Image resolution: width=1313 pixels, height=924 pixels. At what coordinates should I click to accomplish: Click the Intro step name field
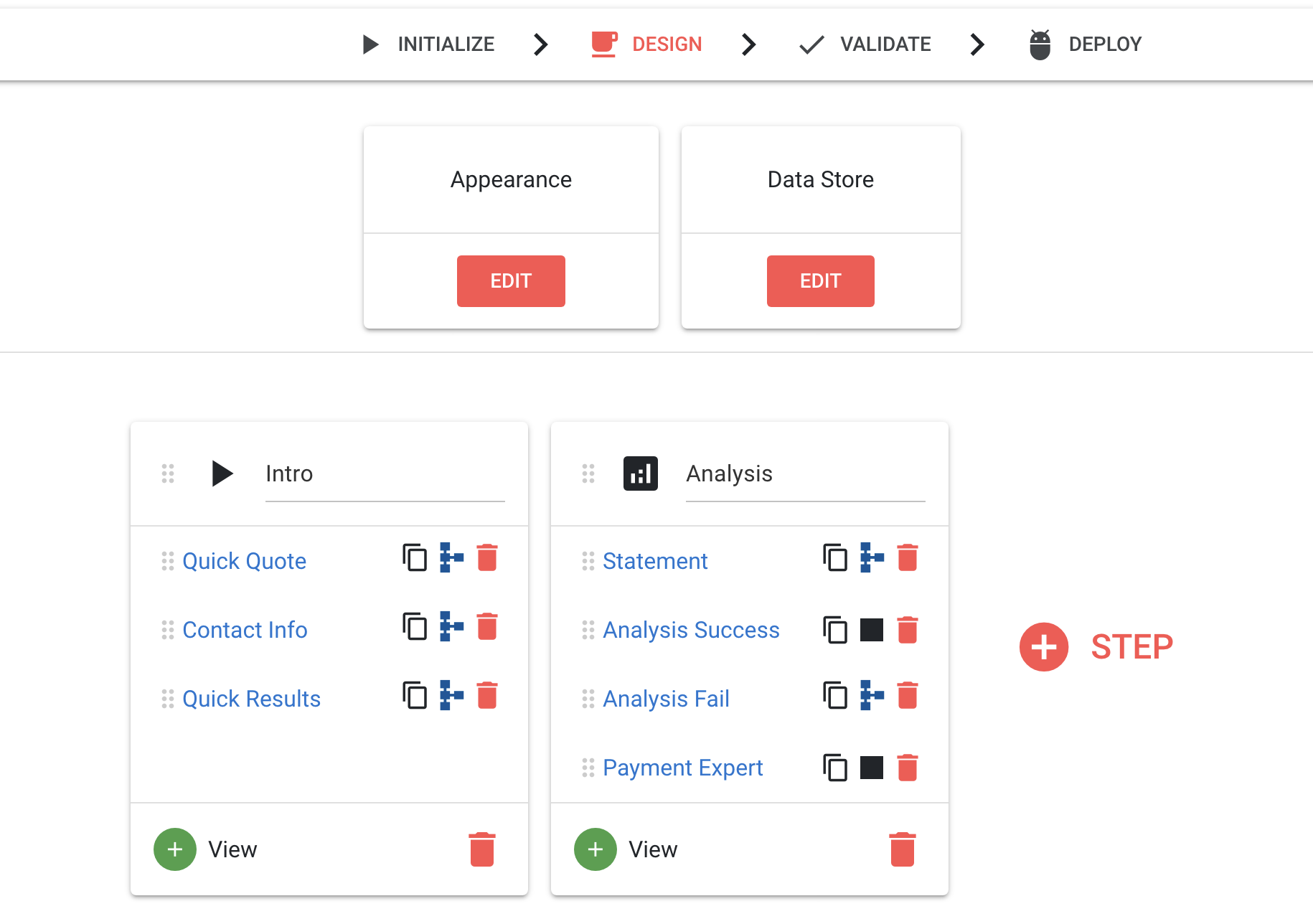[385, 474]
